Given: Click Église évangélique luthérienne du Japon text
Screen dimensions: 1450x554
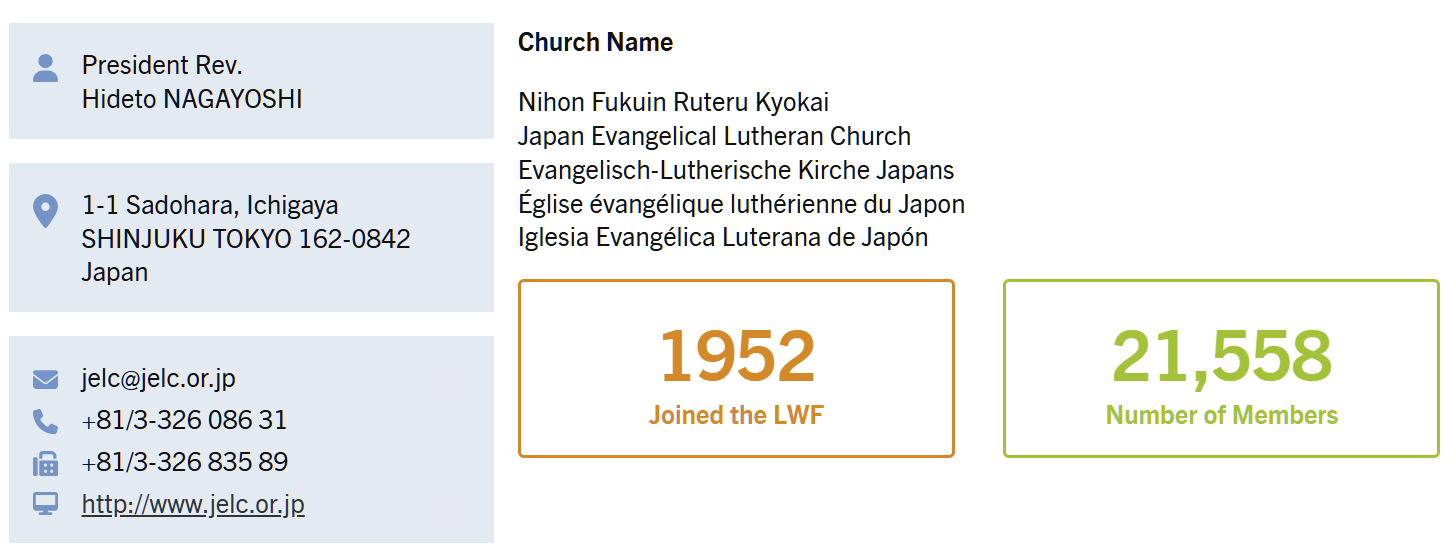Looking at the screenshot, I should [x=741, y=204].
